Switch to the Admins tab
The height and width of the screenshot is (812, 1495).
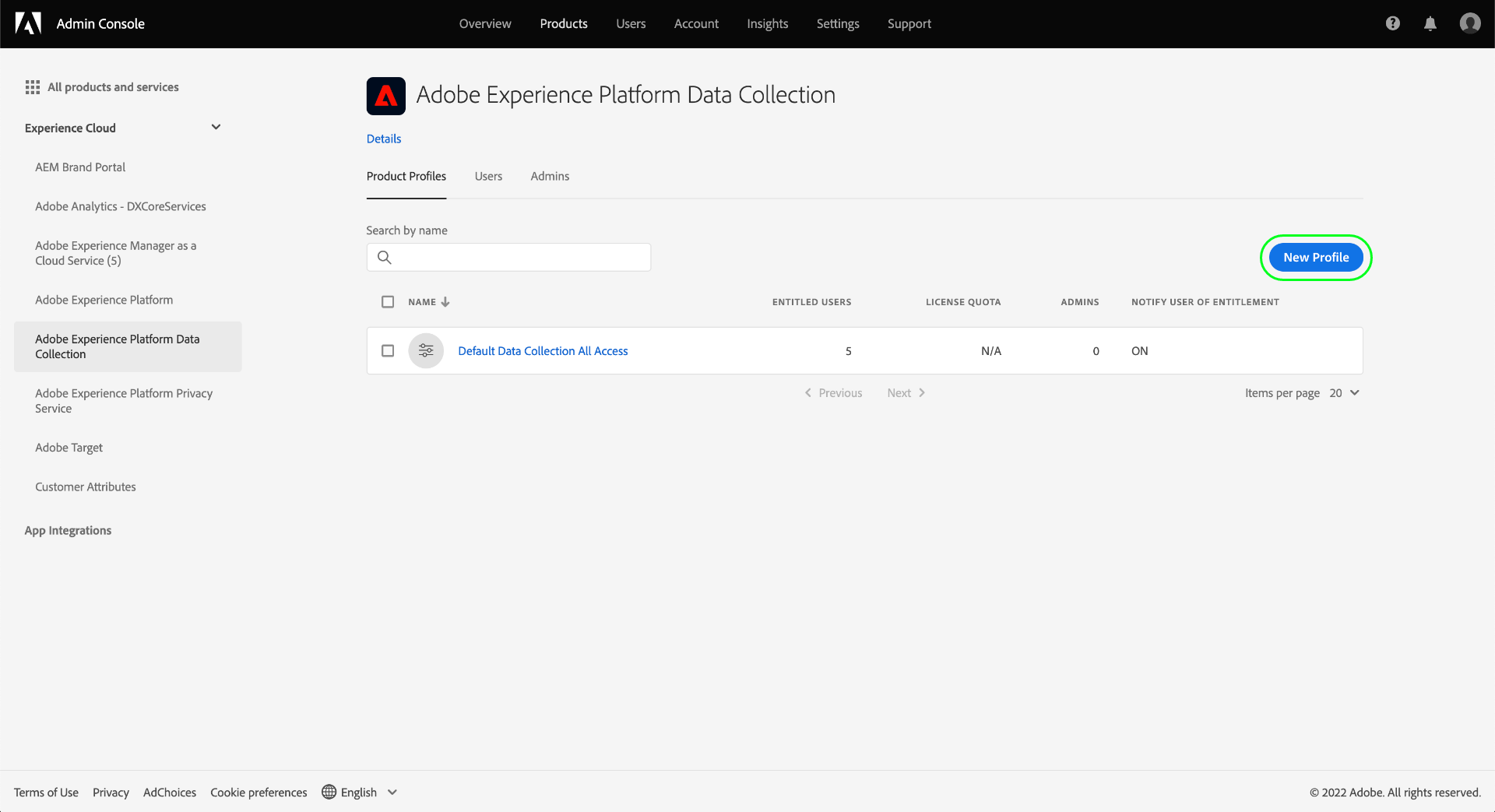(550, 177)
